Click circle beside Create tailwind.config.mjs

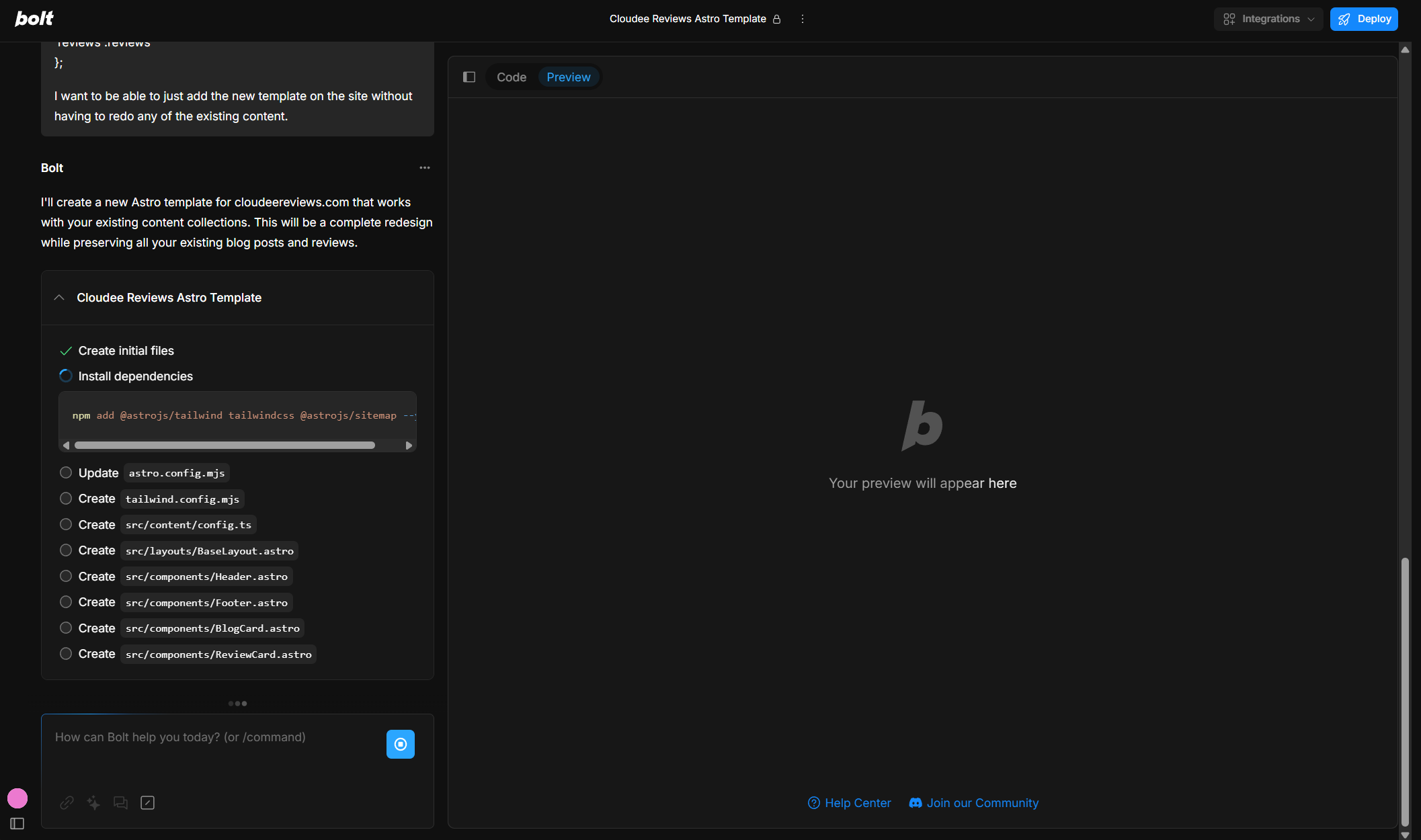coord(66,499)
